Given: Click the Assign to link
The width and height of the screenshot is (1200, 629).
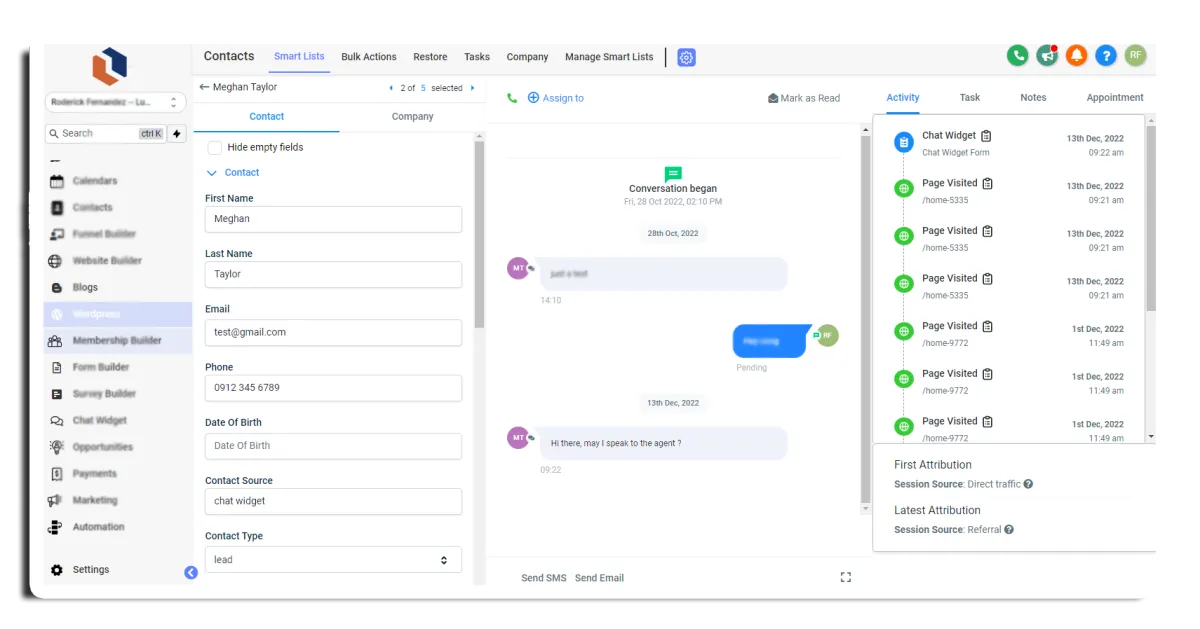Looking at the screenshot, I should pyautogui.click(x=555, y=98).
